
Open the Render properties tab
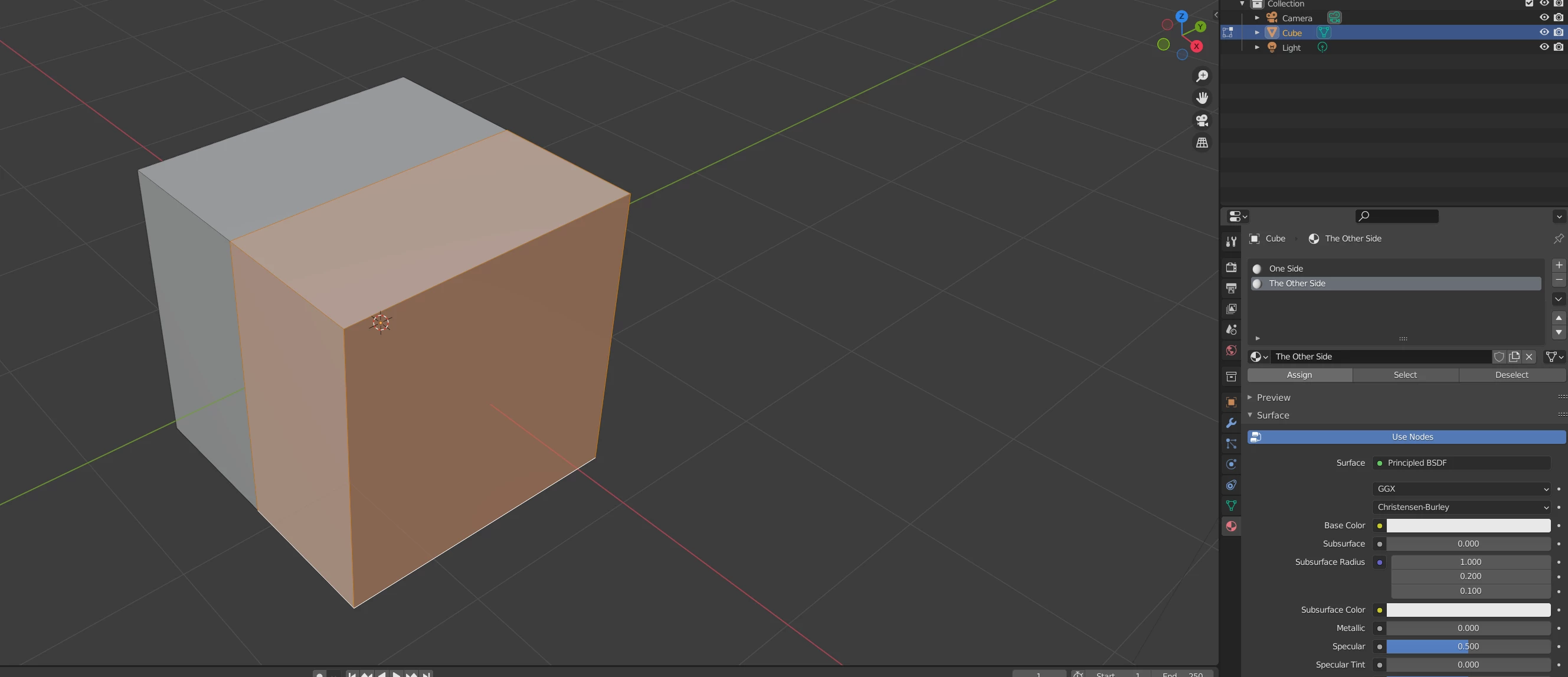click(x=1231, y=267)
